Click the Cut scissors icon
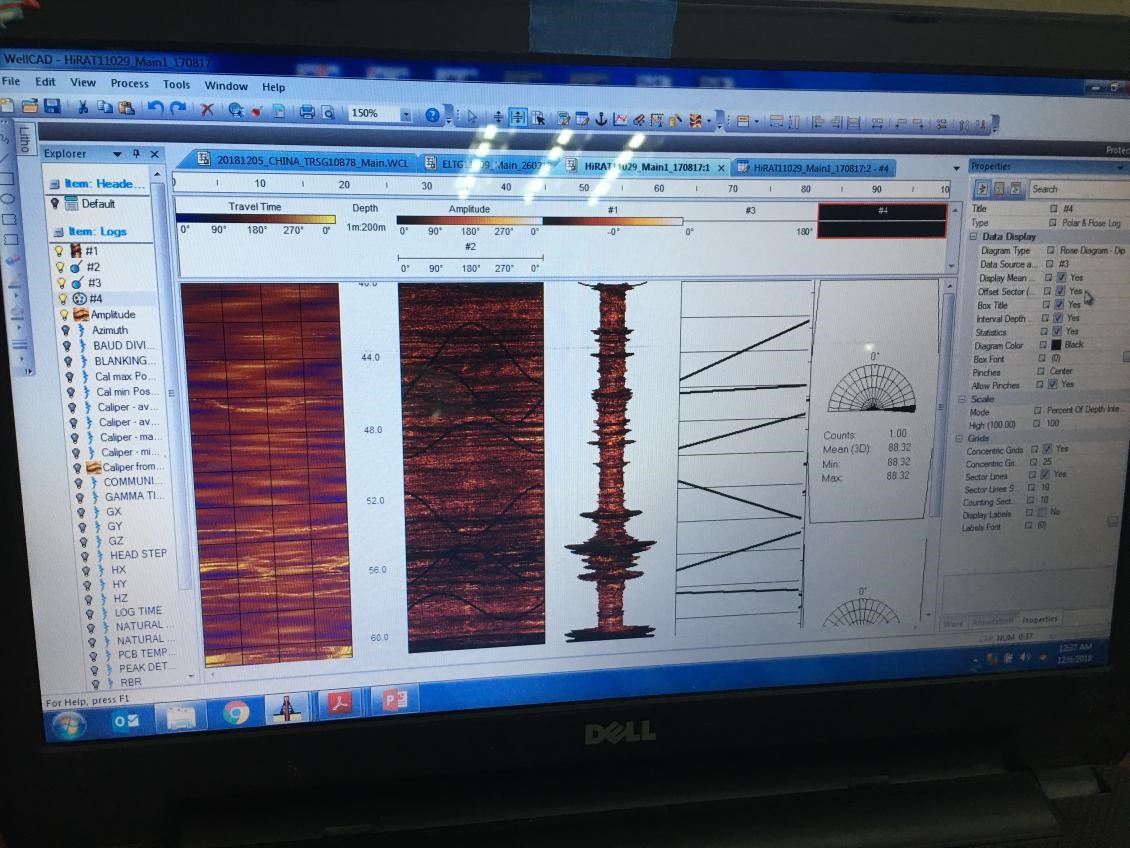 [x=83, y=109]
